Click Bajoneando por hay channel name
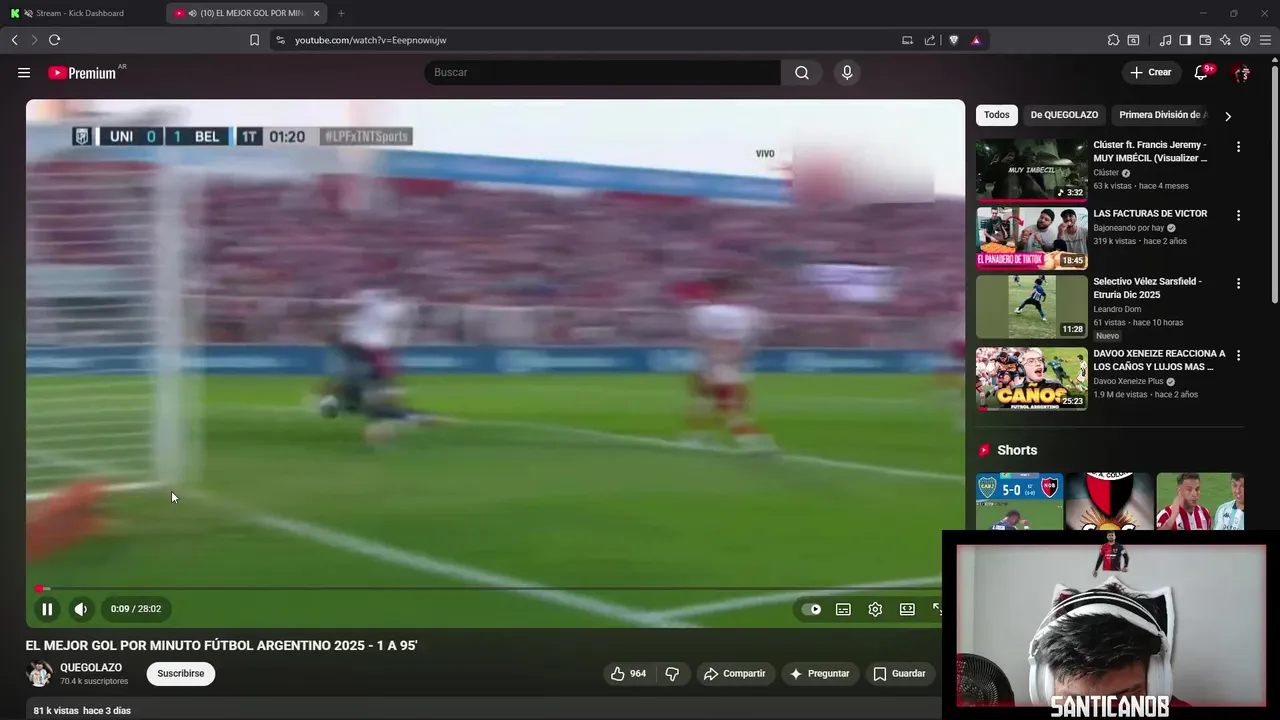 click(1128, 228)
